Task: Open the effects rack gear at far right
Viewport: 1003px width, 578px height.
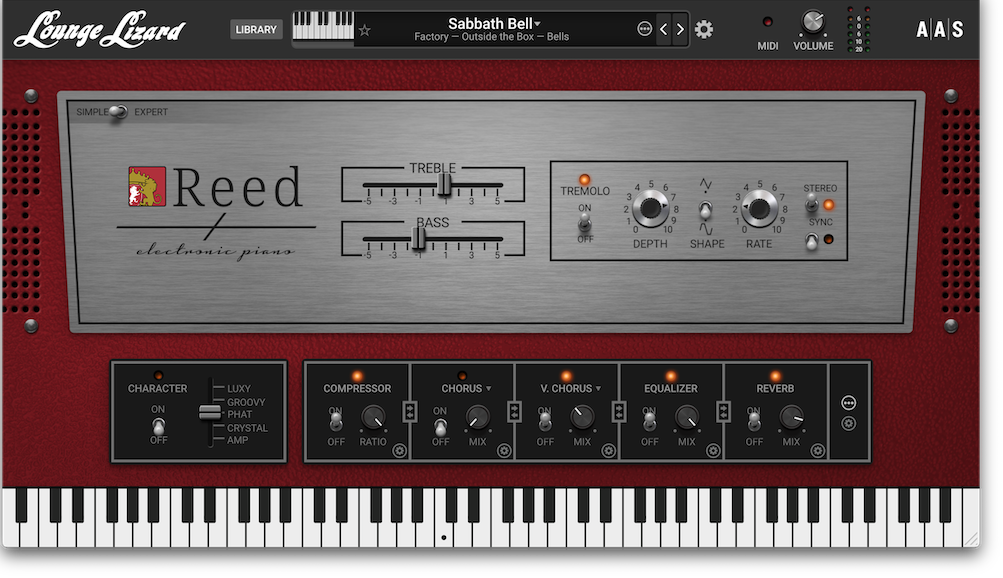Action: pos(849,423)
